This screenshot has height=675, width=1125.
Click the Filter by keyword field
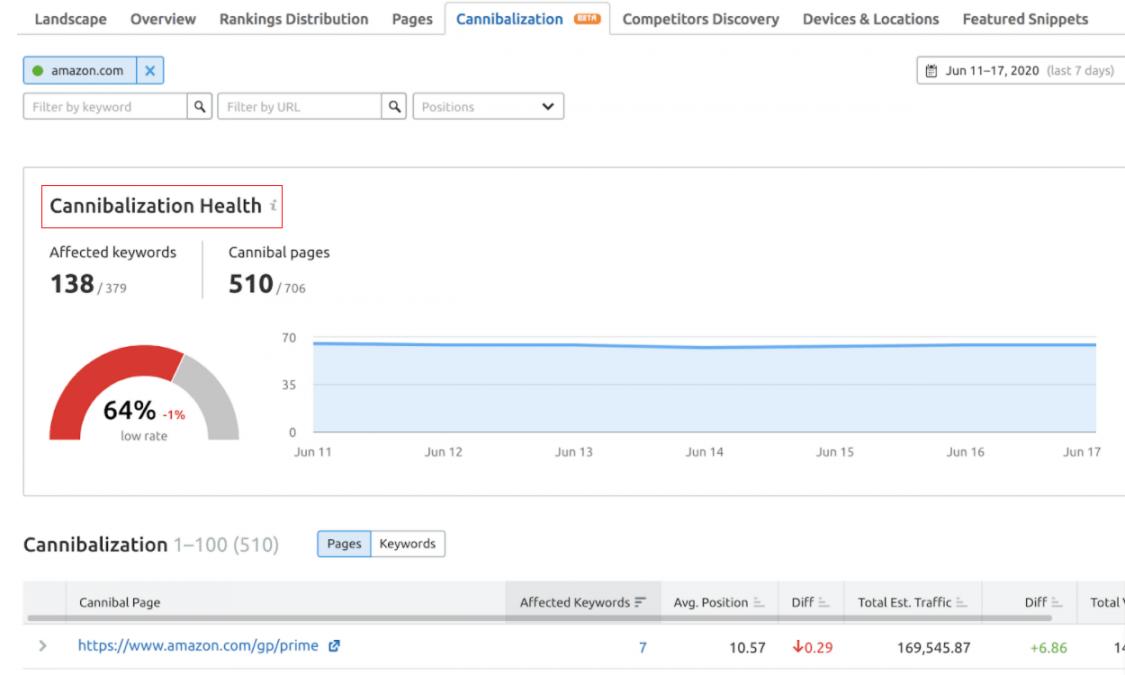(105, 106)
